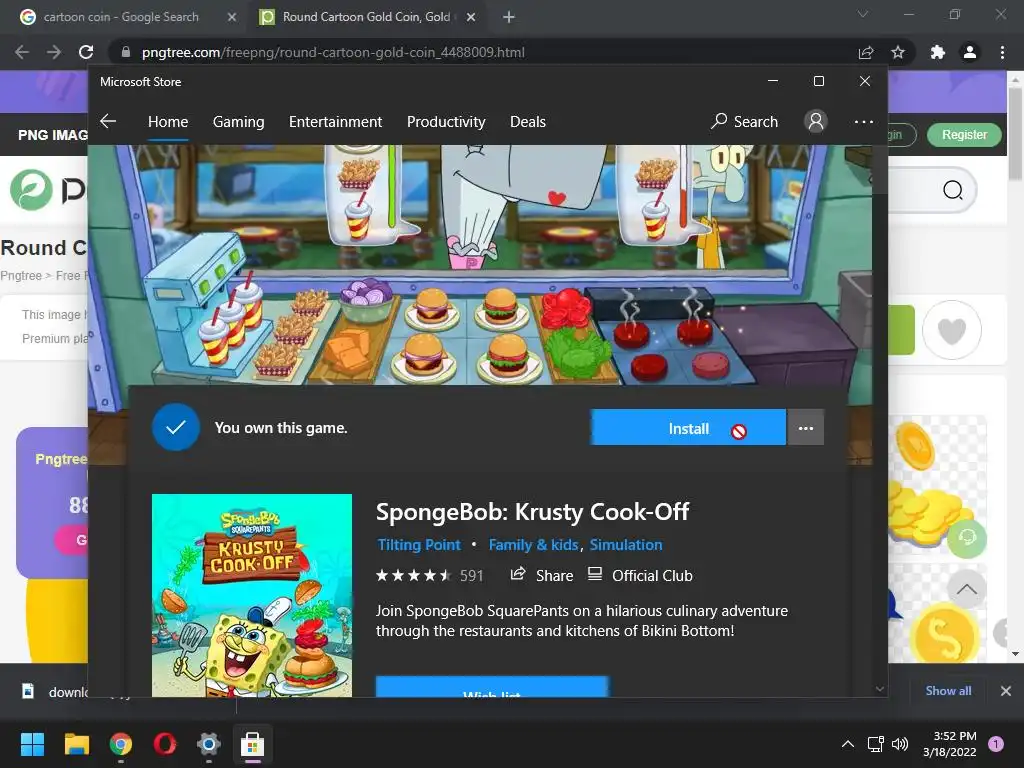Open the Tilting Point publisher link
Image resolution: width=1024 pixels, height=768 pixels.
[419, 545]
